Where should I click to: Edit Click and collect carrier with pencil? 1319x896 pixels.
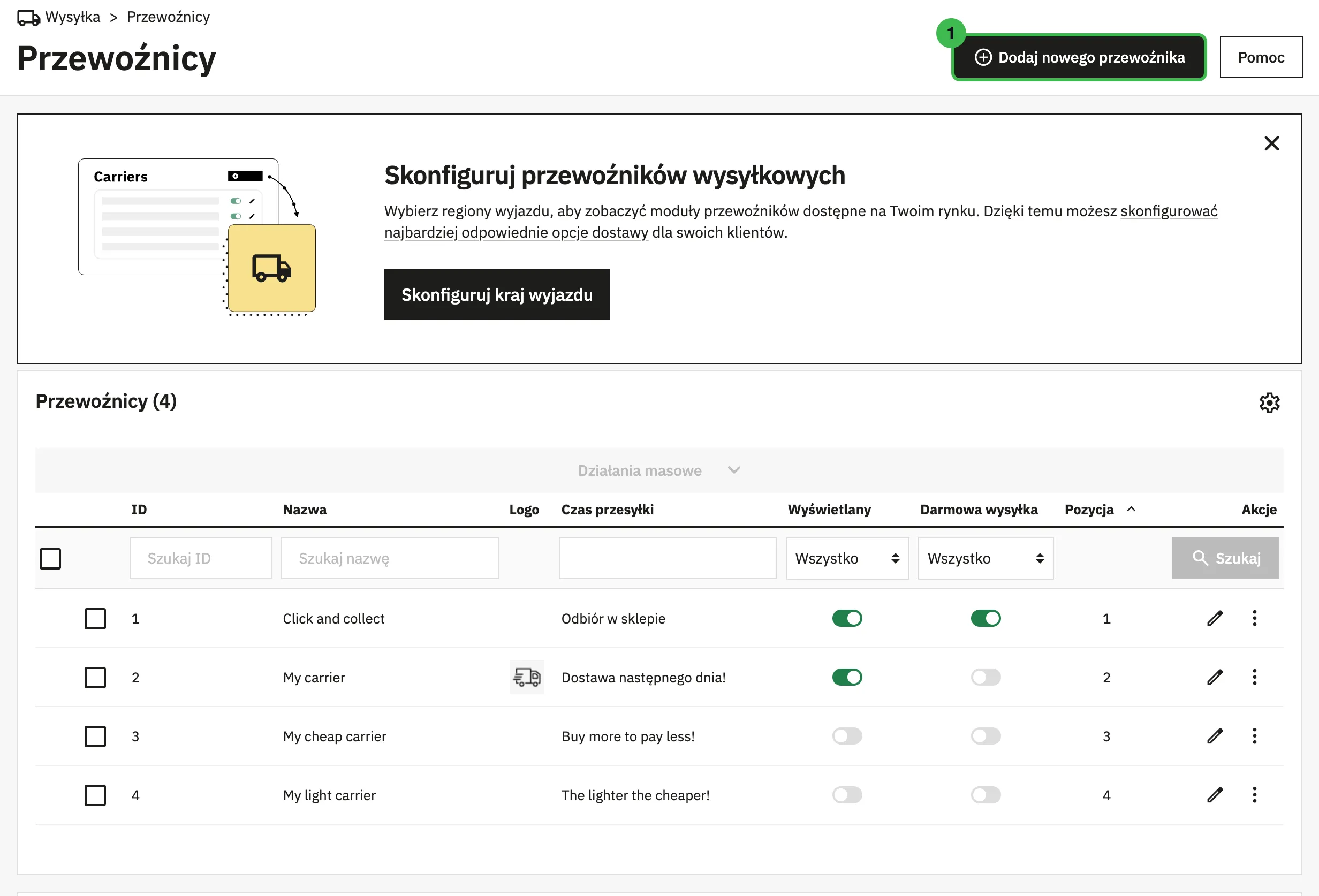tap(1215, 619)
